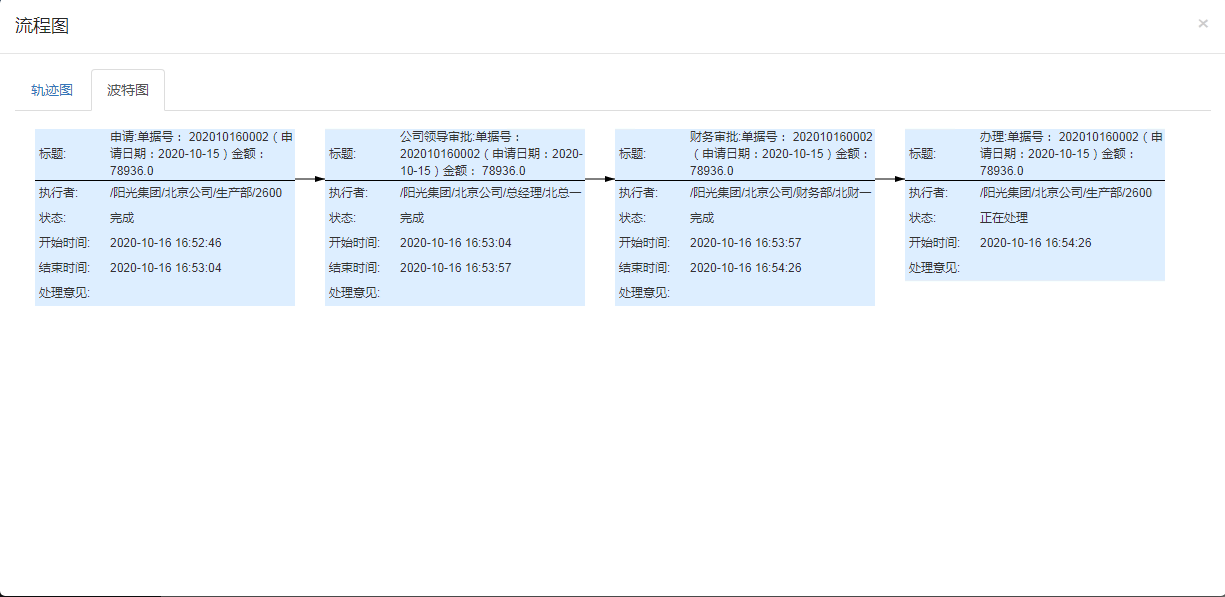
Task: Select the 财务审批 node title text
Action: click(x=781, y=154)
